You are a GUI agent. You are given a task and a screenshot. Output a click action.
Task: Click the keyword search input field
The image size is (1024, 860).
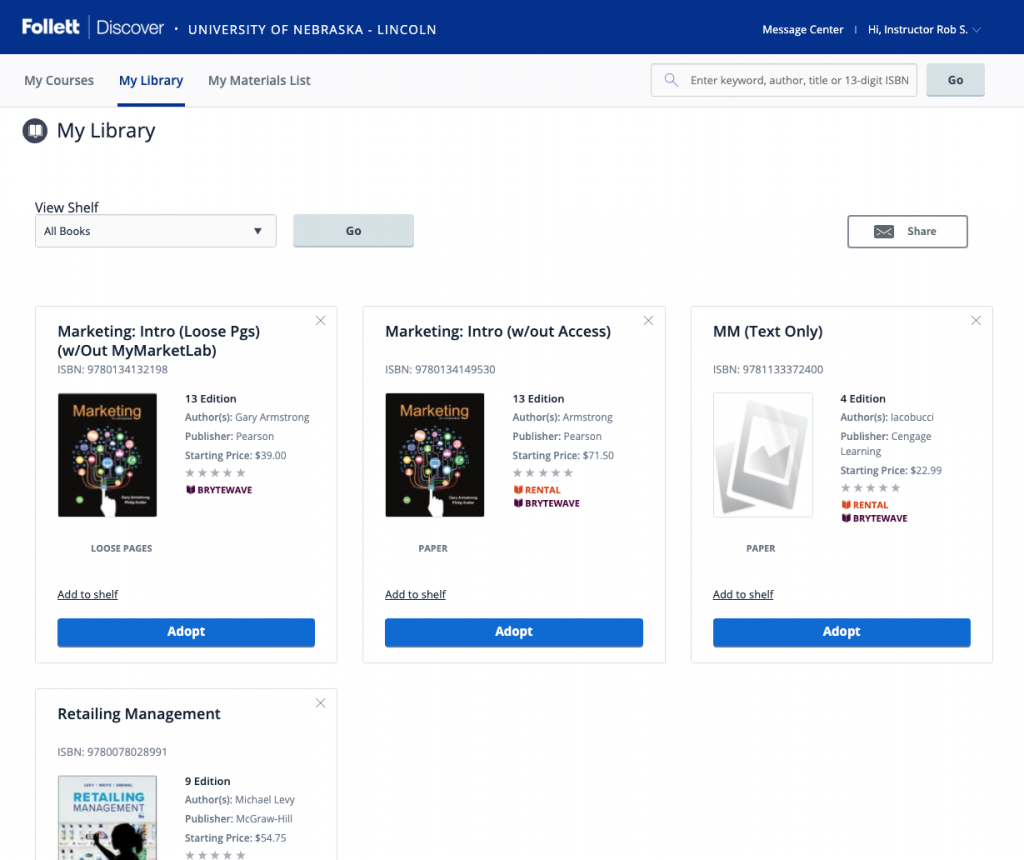coord(790,79)
